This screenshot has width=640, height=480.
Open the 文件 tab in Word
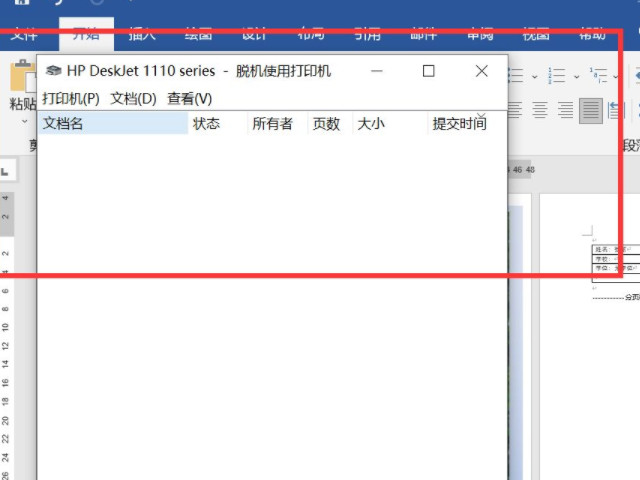click(24, 35)
